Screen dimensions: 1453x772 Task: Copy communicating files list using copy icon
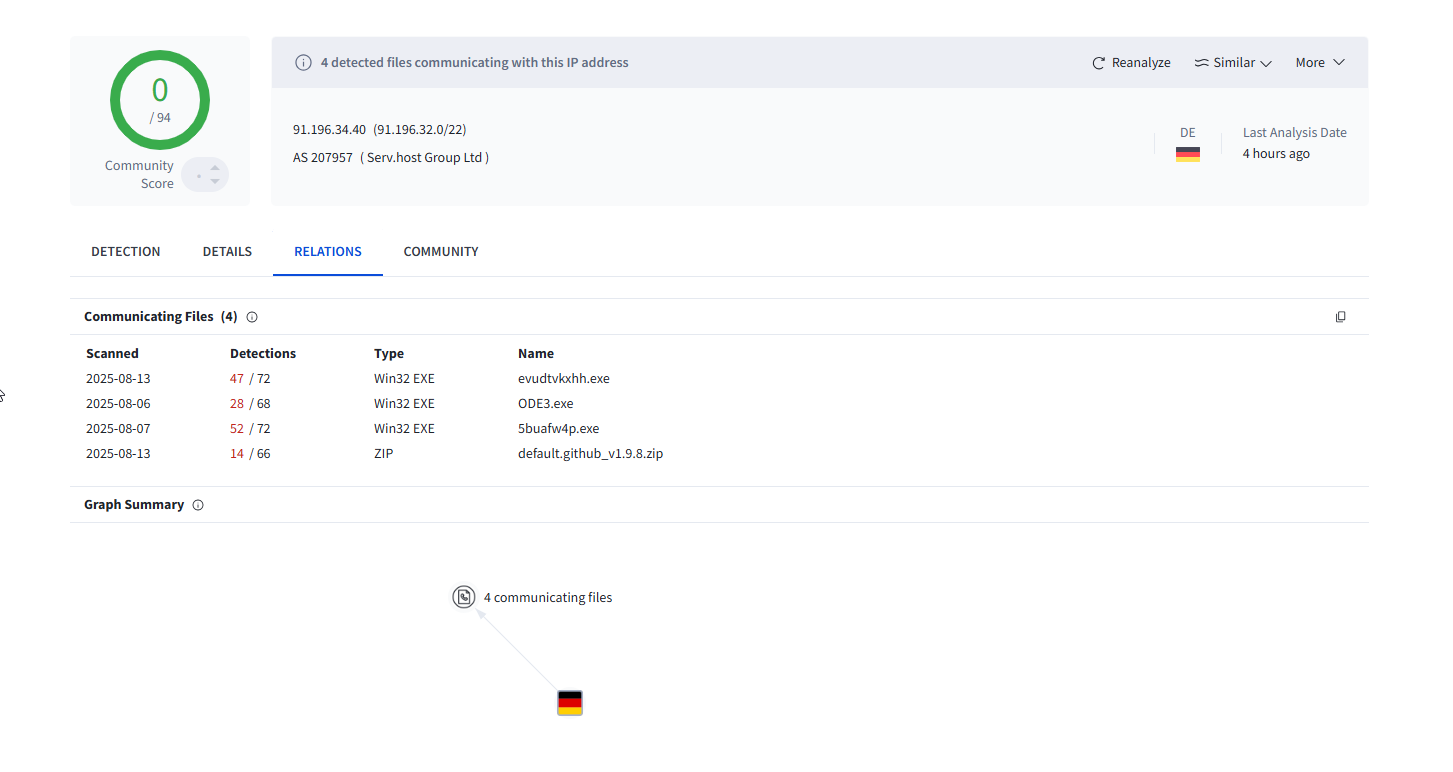[1340, 317]
